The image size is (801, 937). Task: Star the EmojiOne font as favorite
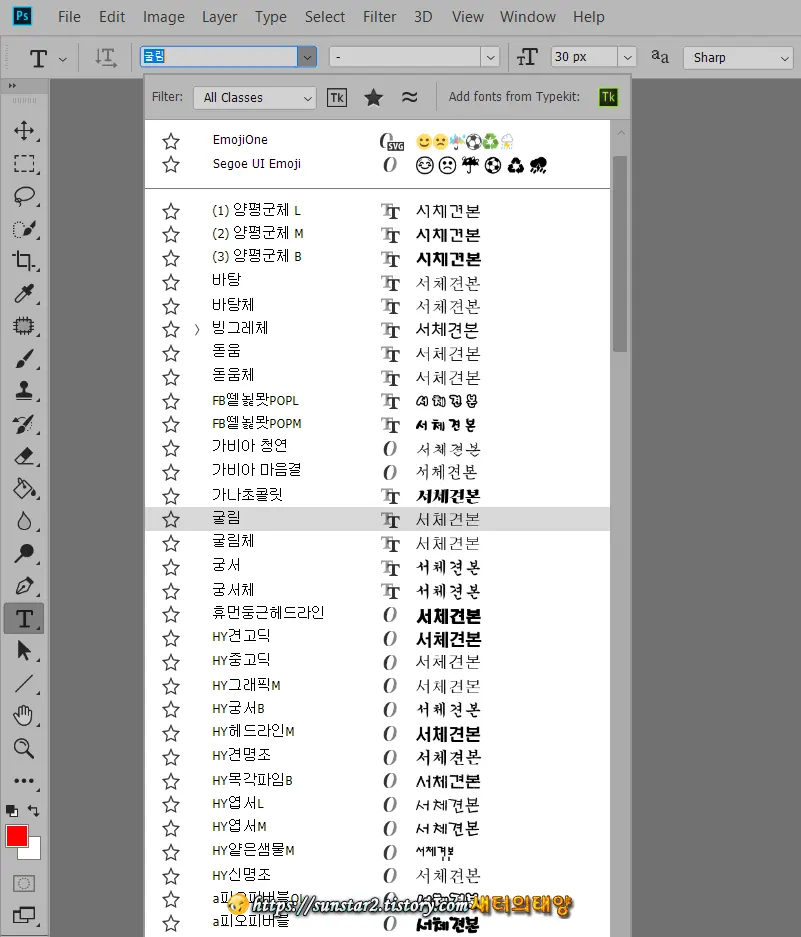(x=171, y=141)
